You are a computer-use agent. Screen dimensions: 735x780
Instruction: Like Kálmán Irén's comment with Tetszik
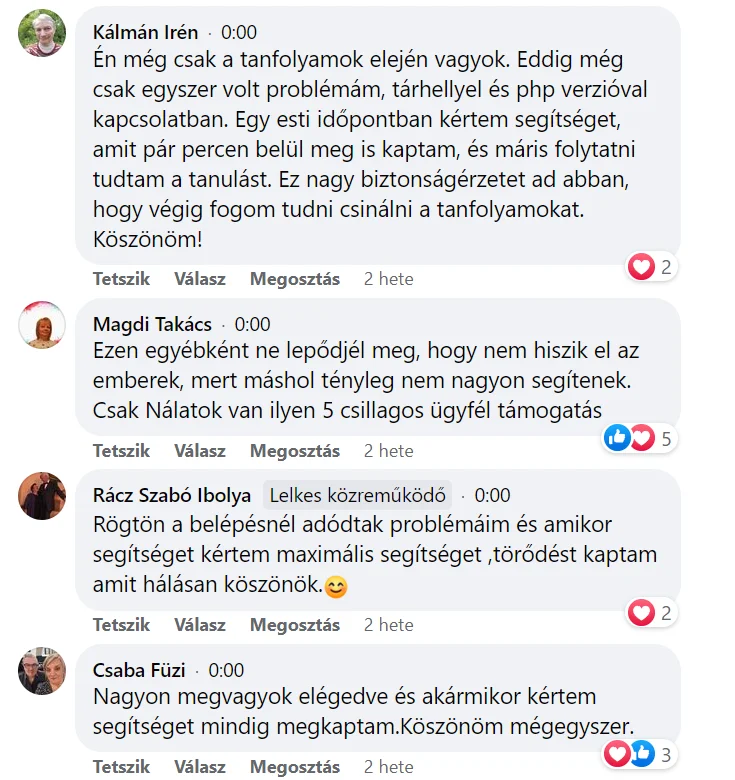coord(121,279)
